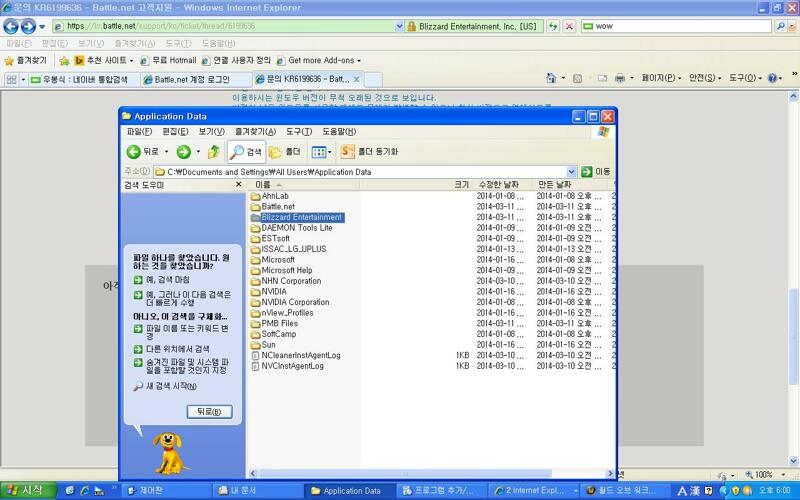The height and width of the screenshot is (500, 800).
Task: Open IE 페이지(P) dropdown menu
Action: click(662, 78)
